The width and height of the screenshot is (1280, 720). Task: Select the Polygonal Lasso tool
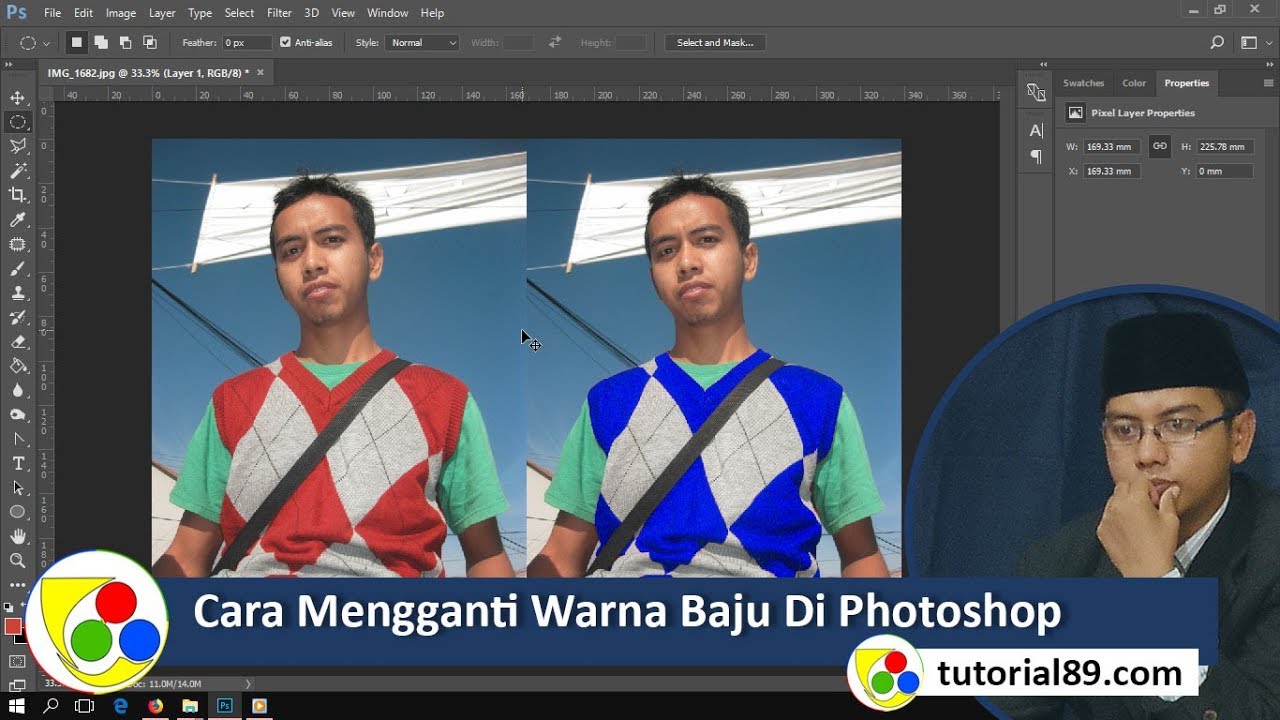18,146
